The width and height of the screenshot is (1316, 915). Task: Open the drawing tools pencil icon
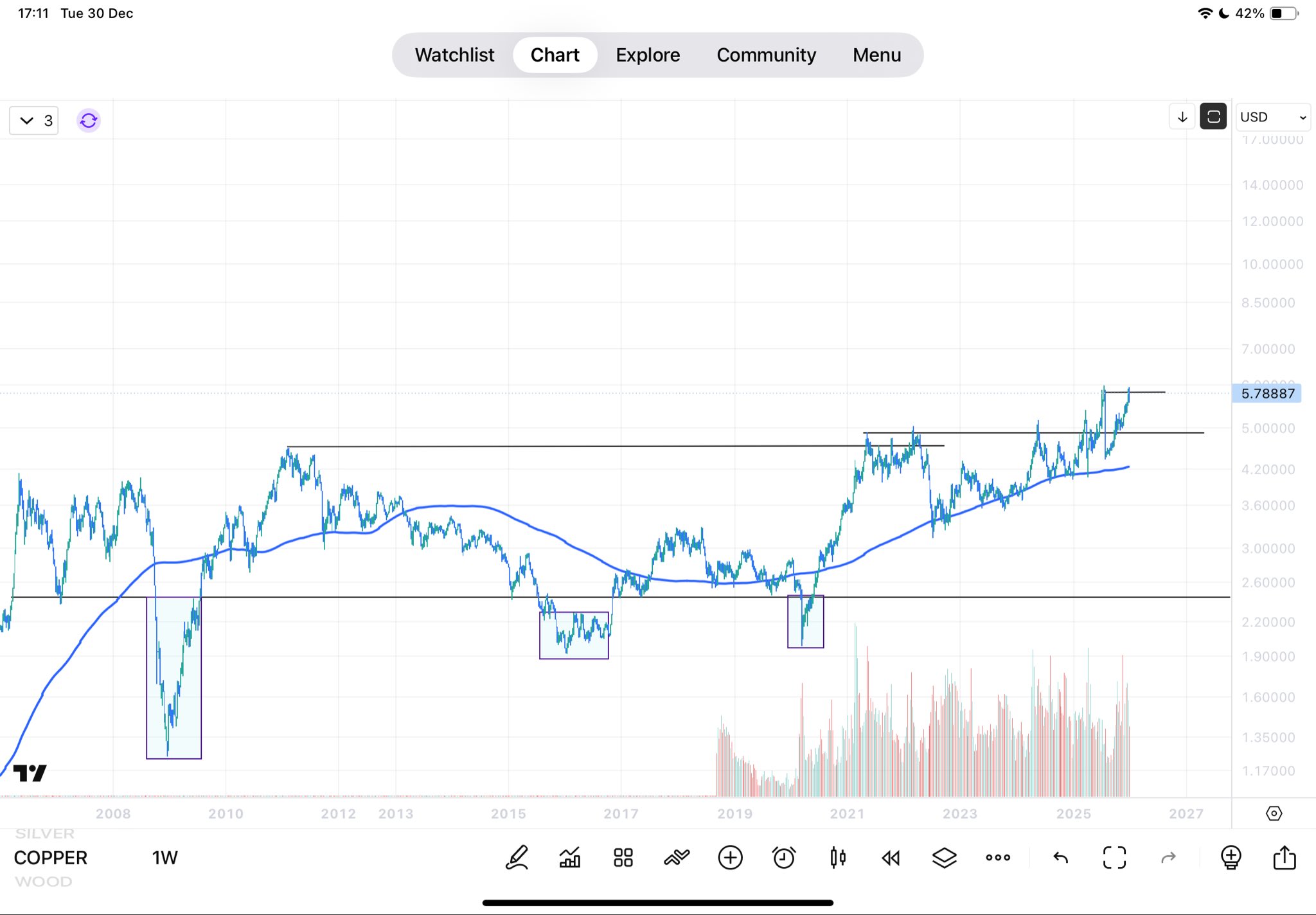517,858
